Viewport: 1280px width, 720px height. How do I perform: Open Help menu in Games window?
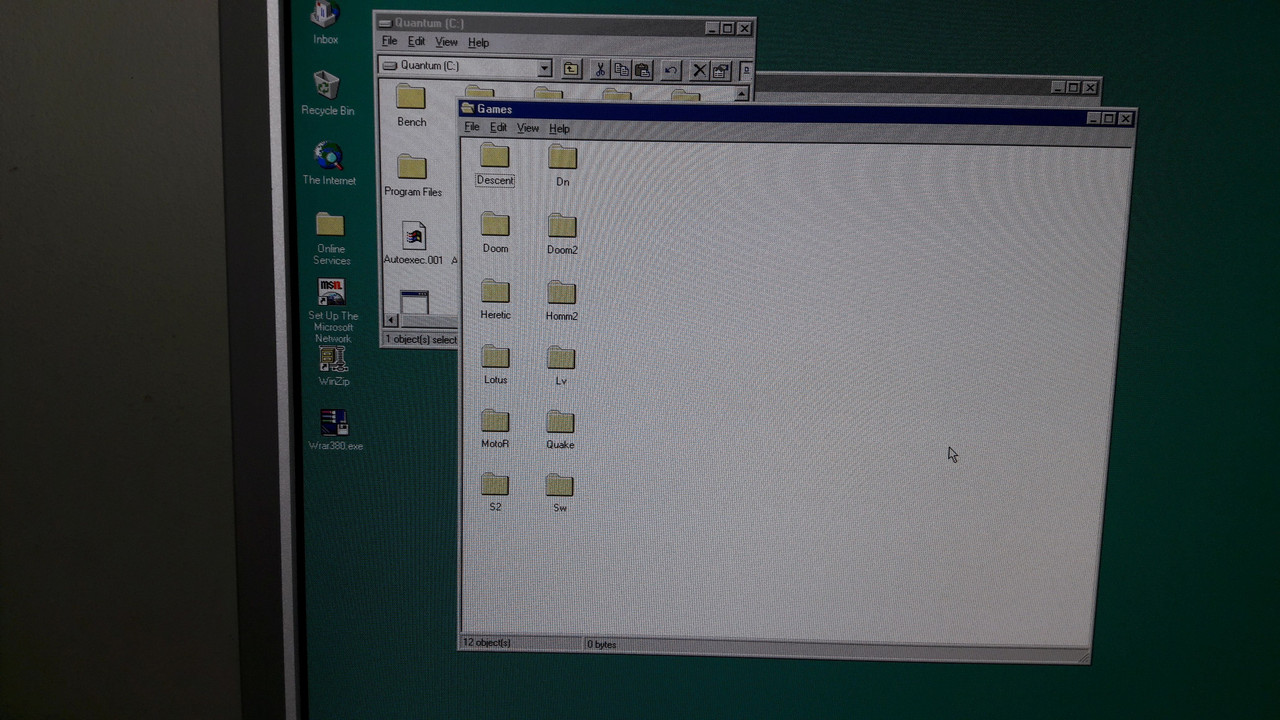(559, 129)
